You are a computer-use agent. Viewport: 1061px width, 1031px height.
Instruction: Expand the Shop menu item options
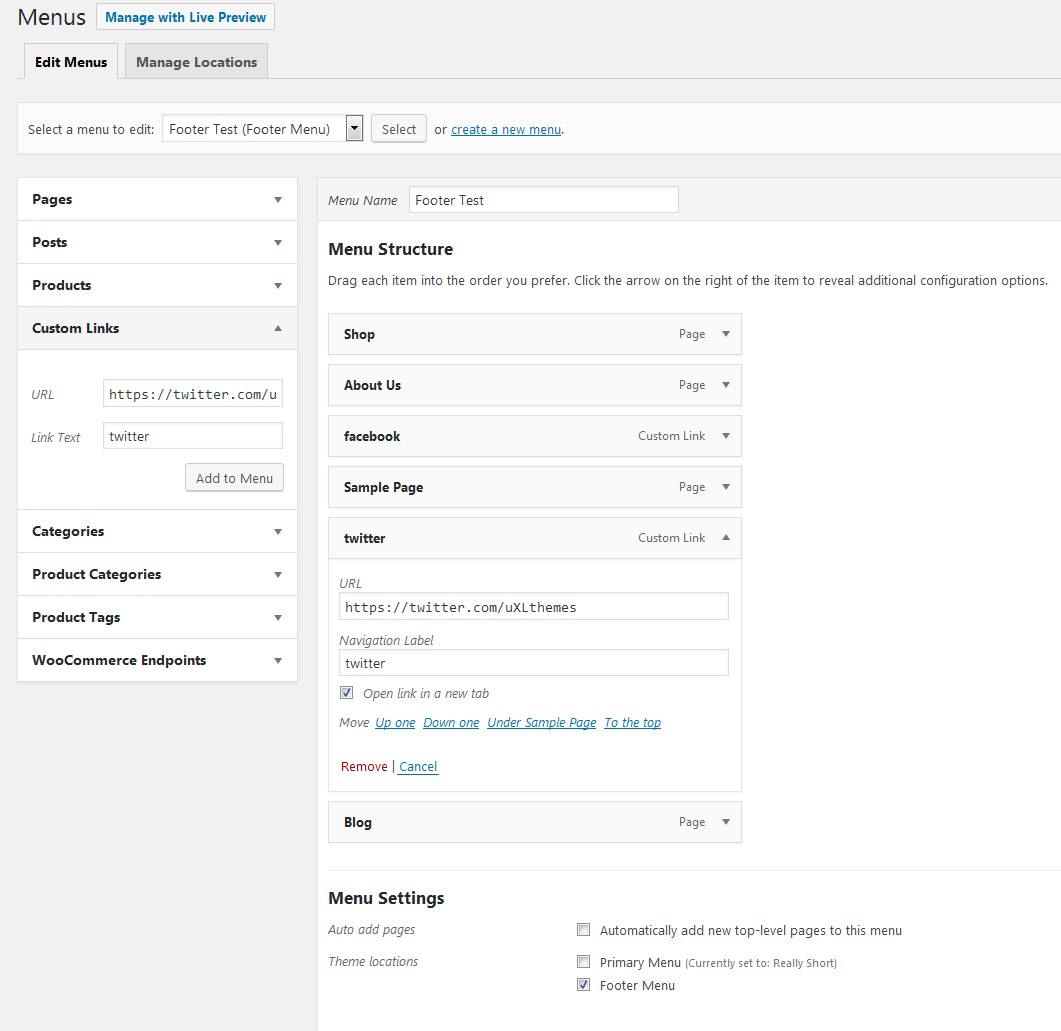tap(726, 334)
